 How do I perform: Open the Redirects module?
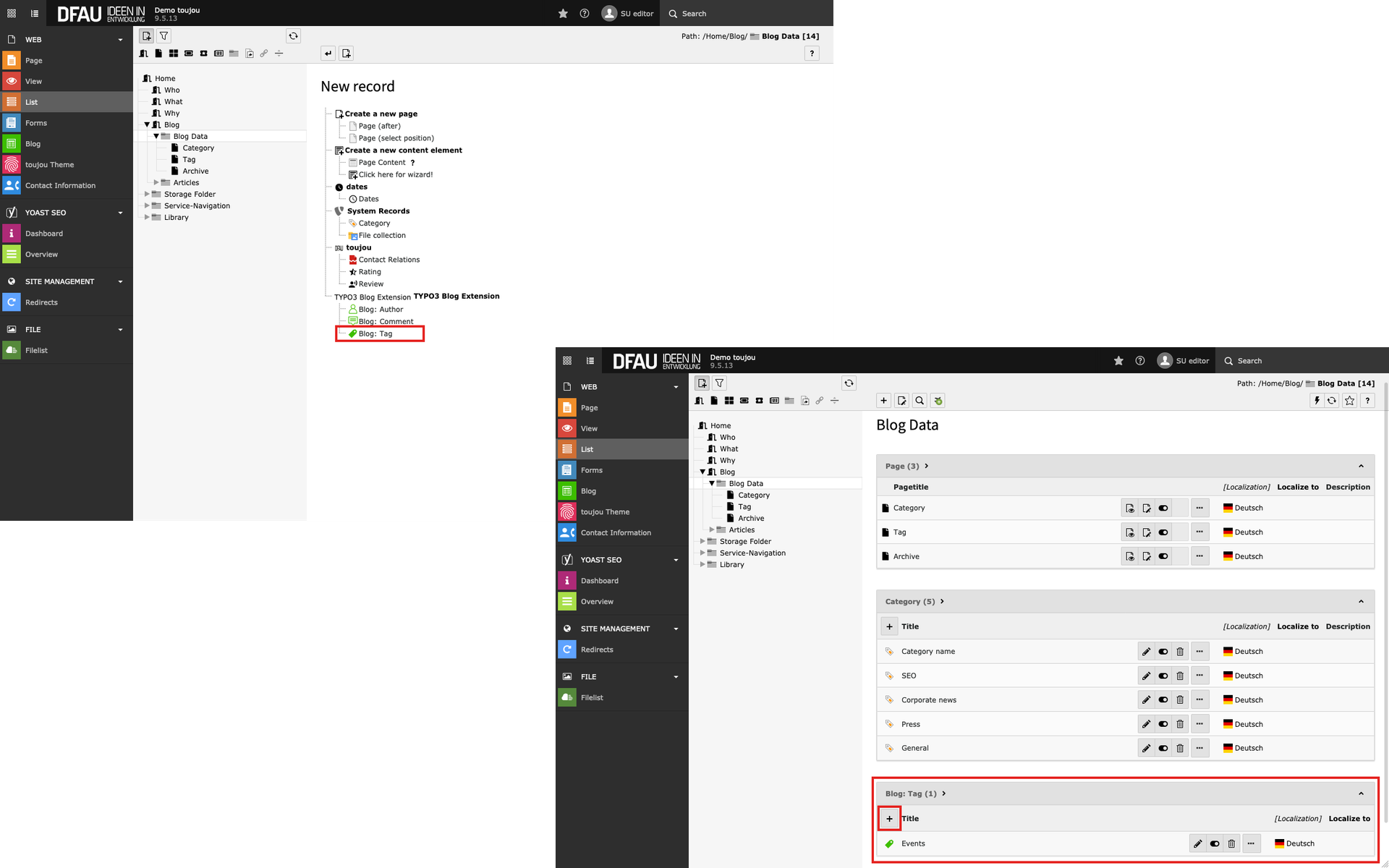(x=596, y=650)
